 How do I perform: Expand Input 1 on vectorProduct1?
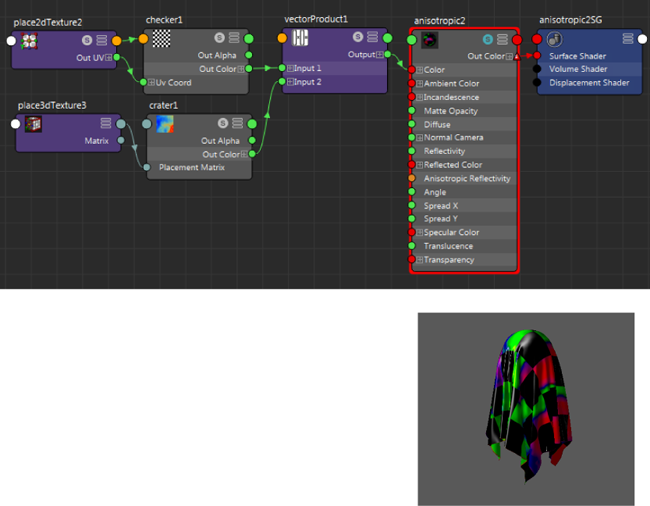[x=290, y=68]
